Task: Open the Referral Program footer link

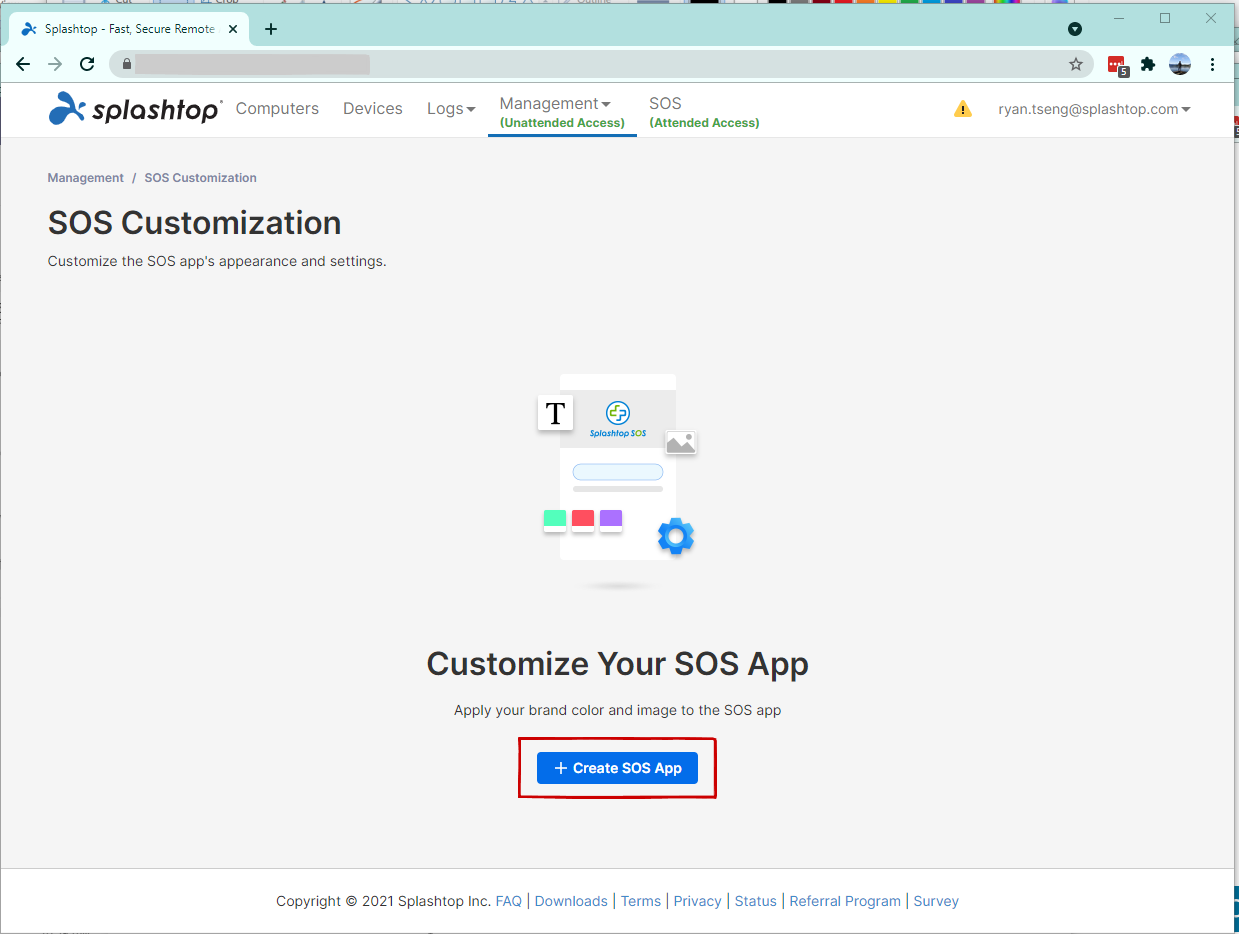Action: click(845, 901)
